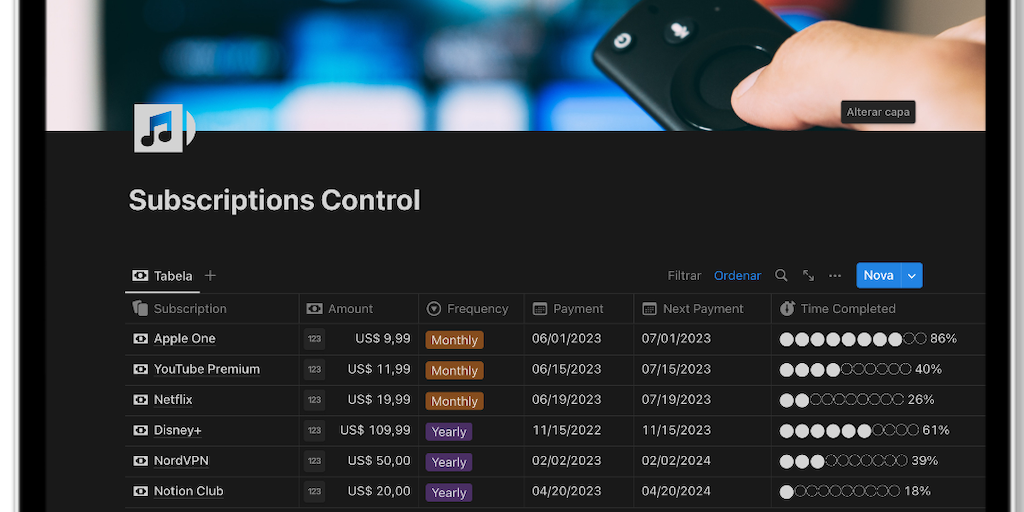1024x512 pixels.
Task: Open the search icon in table toolbar
Action: [782, 276]
